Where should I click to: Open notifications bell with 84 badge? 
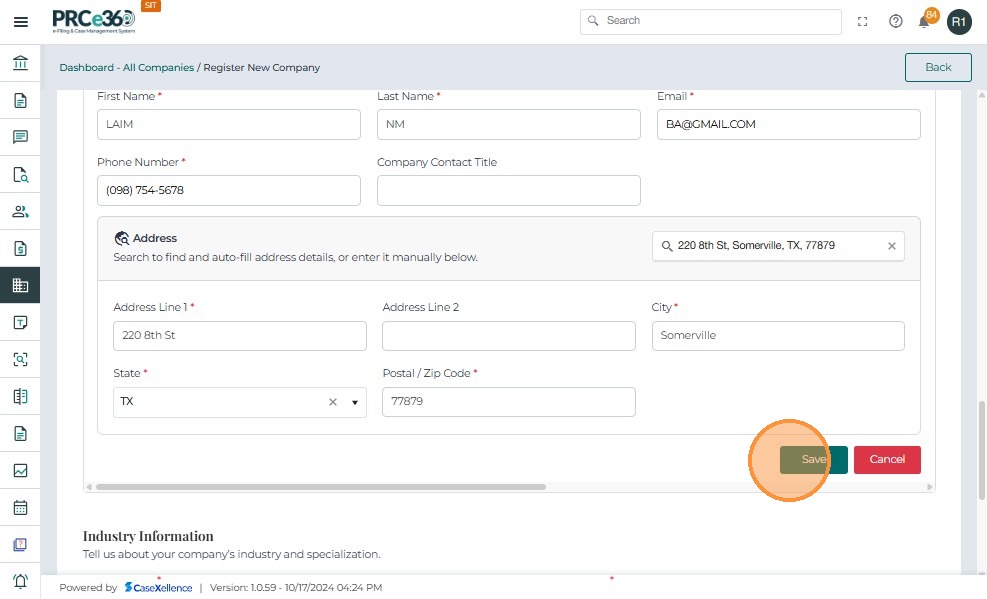925,21
